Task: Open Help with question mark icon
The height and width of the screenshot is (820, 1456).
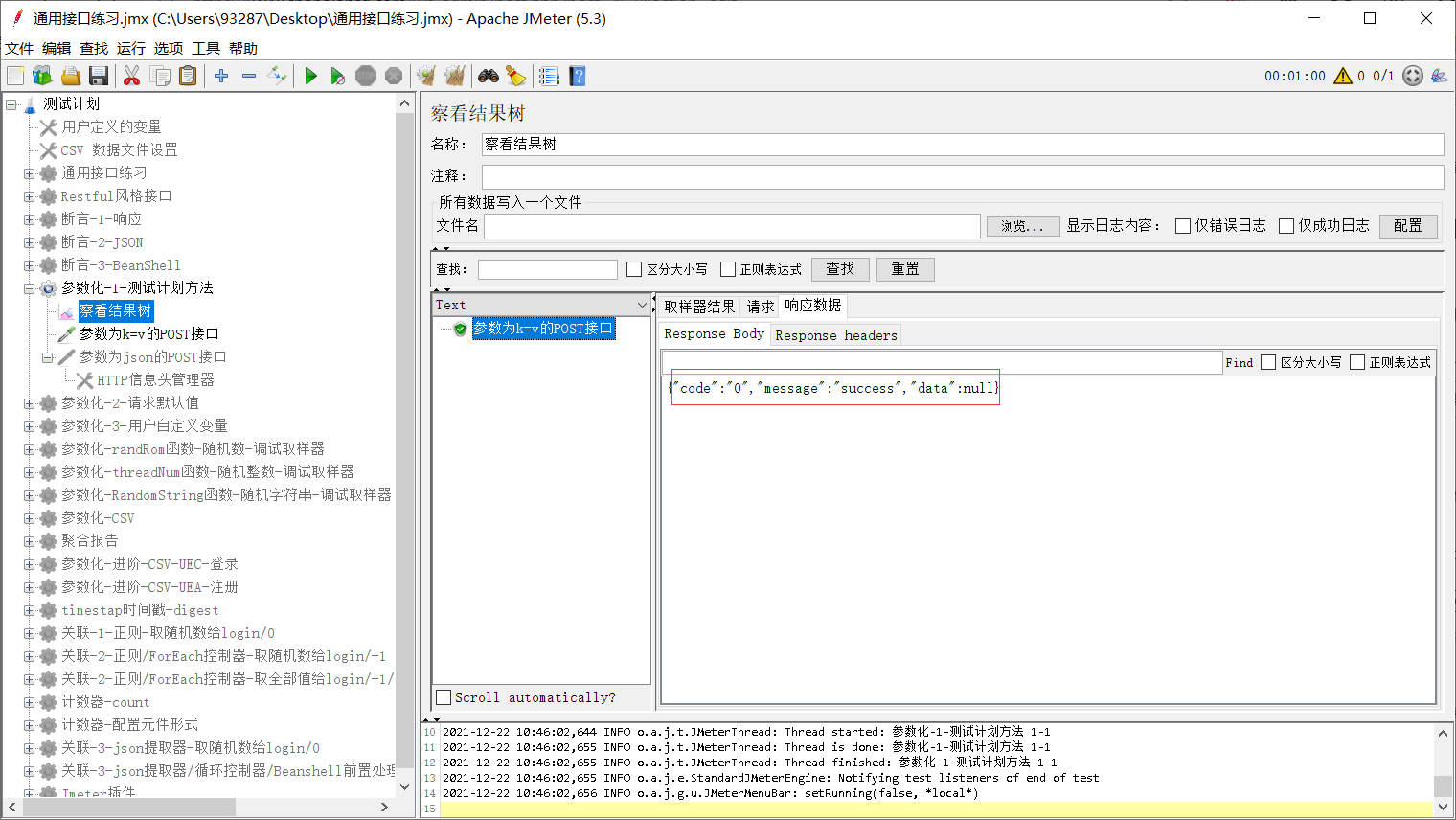Action: pos(577,76)
